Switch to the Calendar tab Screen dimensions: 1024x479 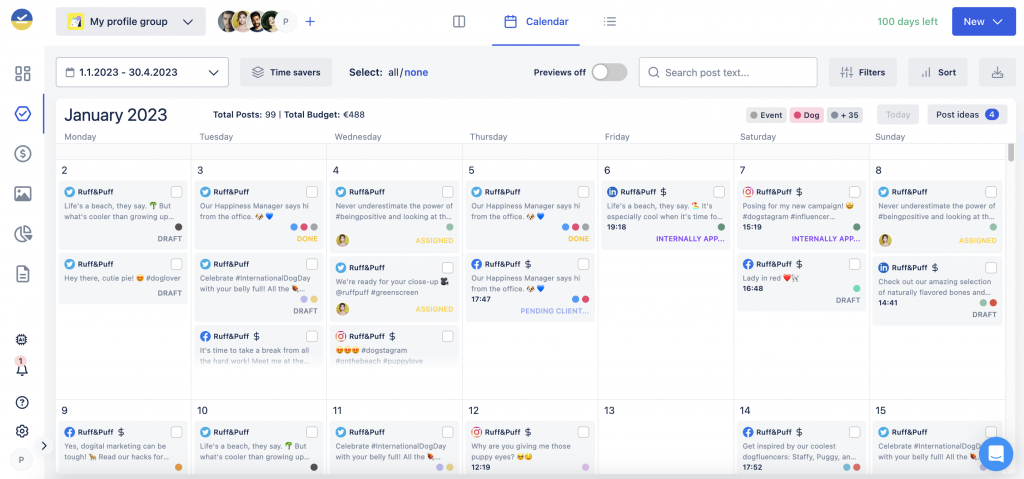pyautogui.click(x=536, y=21)
